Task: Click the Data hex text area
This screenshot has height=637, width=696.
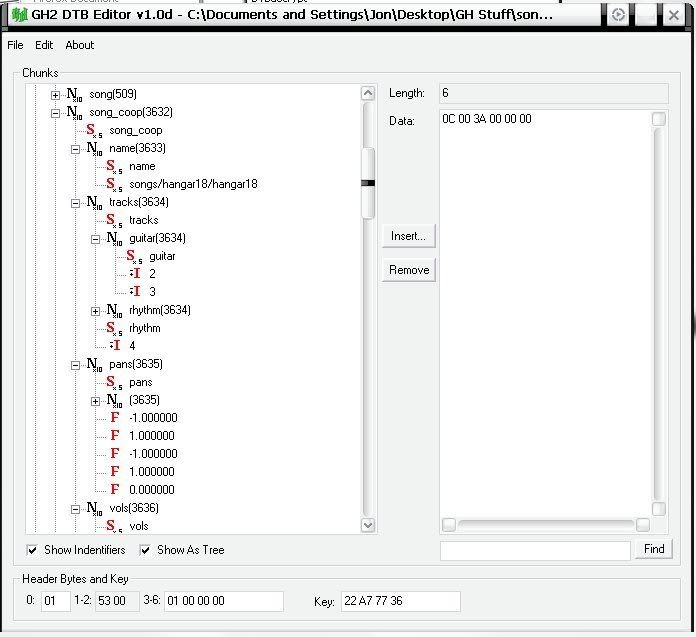Action: (545, 313)
